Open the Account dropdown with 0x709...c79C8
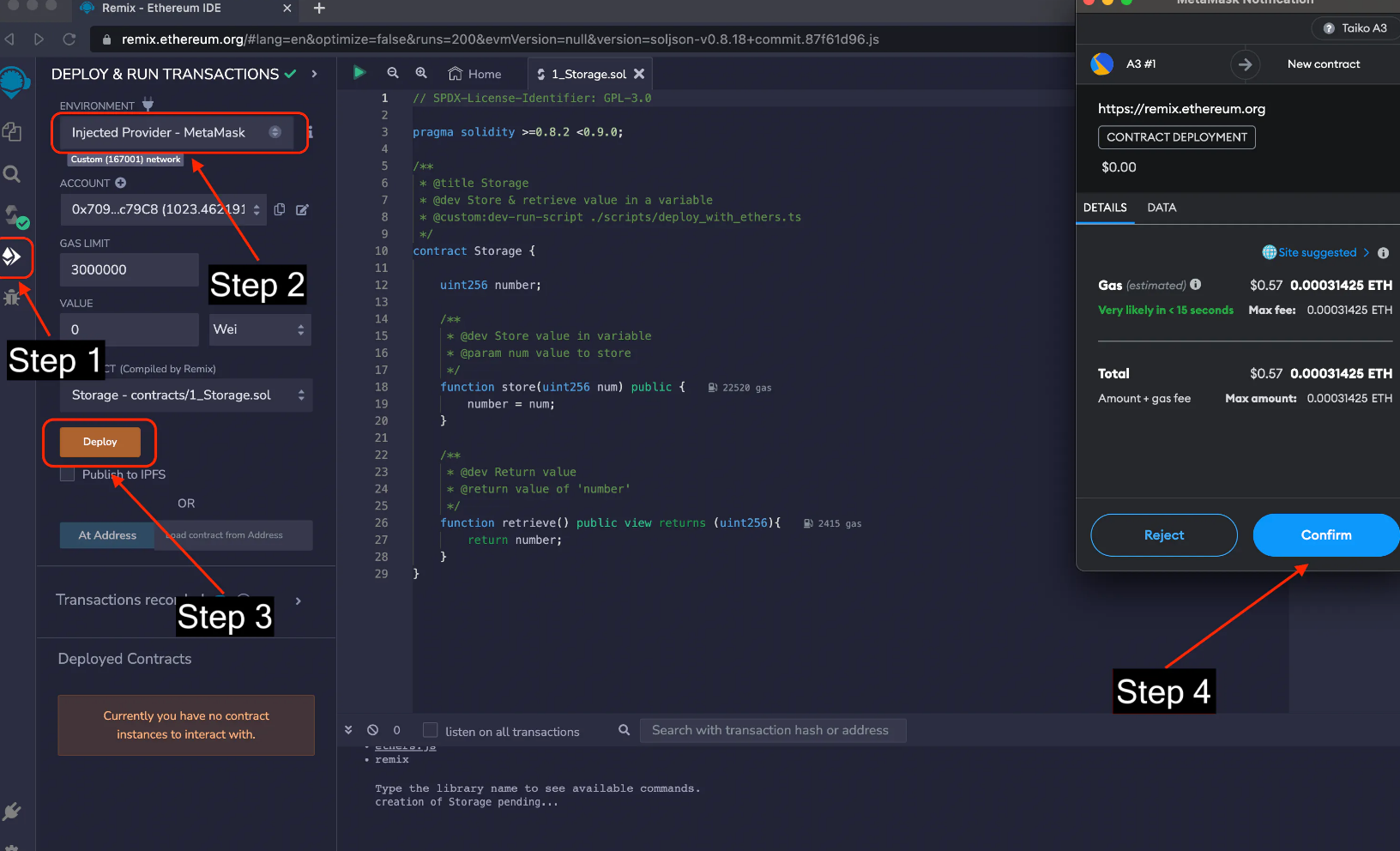The image size is (1400, 851). [163, 209]
